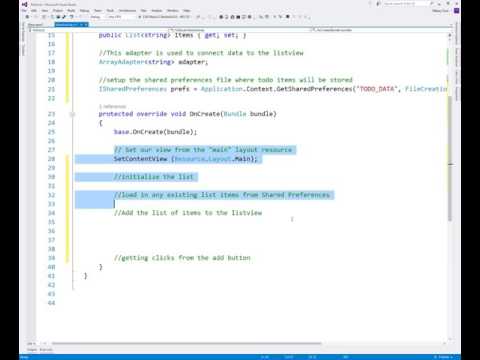Open the Architecture menu

pos(127,11)
